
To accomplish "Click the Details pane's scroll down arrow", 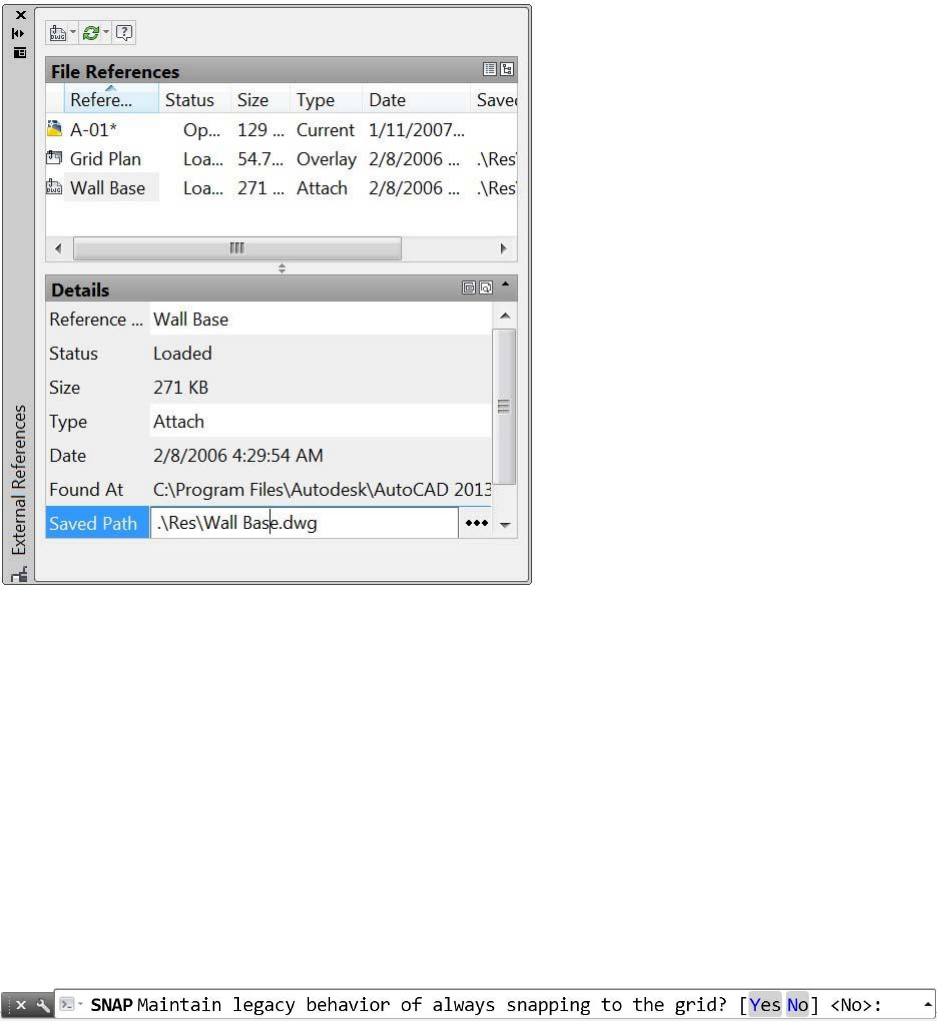I will pos(505,524).
